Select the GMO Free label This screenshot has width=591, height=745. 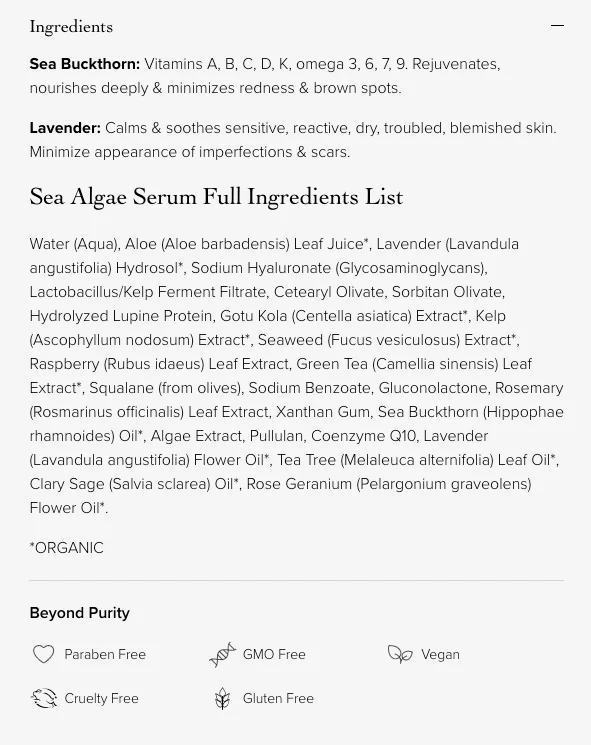pos(274,654)
